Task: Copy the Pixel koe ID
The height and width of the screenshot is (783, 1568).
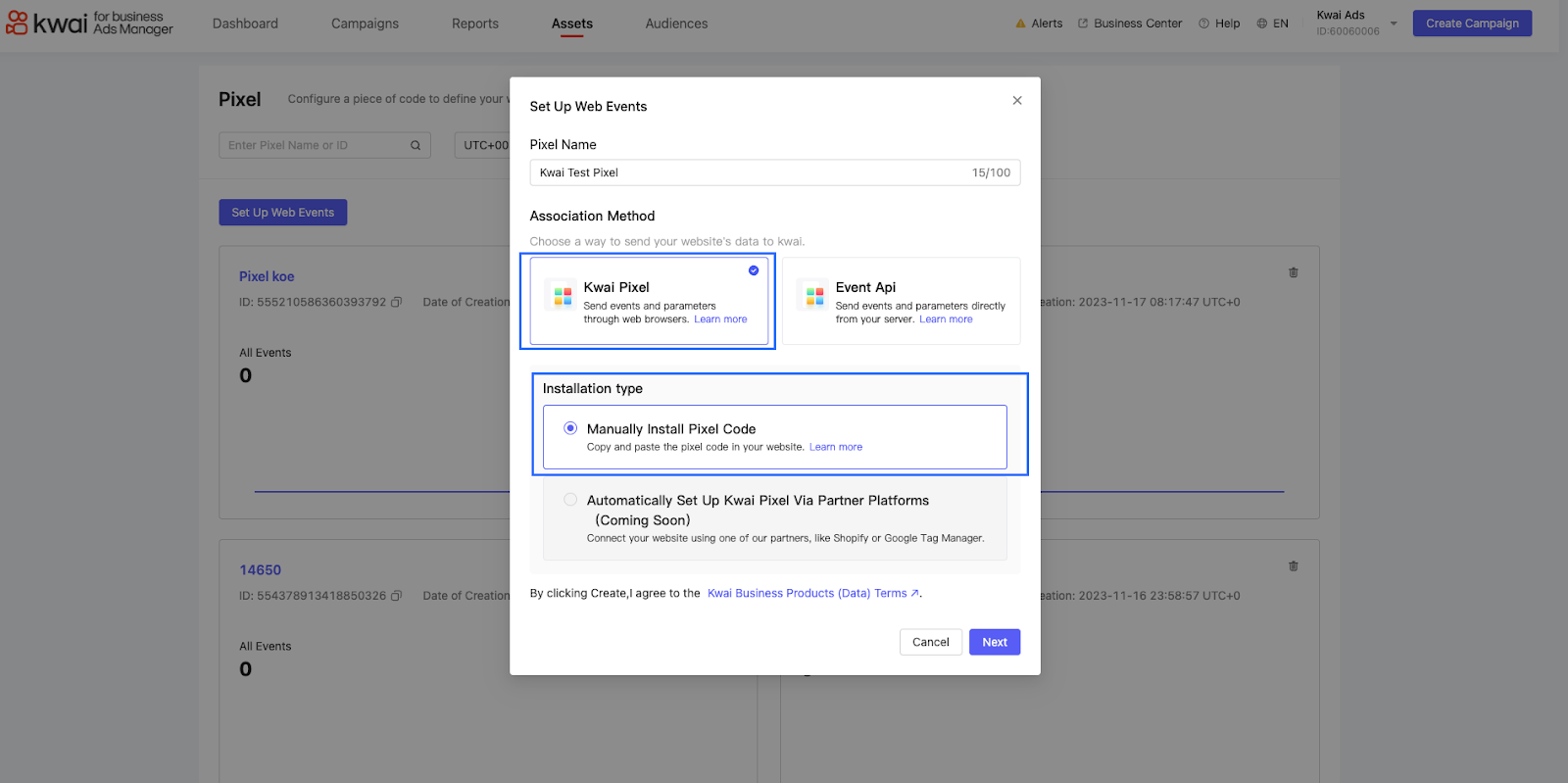Action: click(x=397, y=303)
